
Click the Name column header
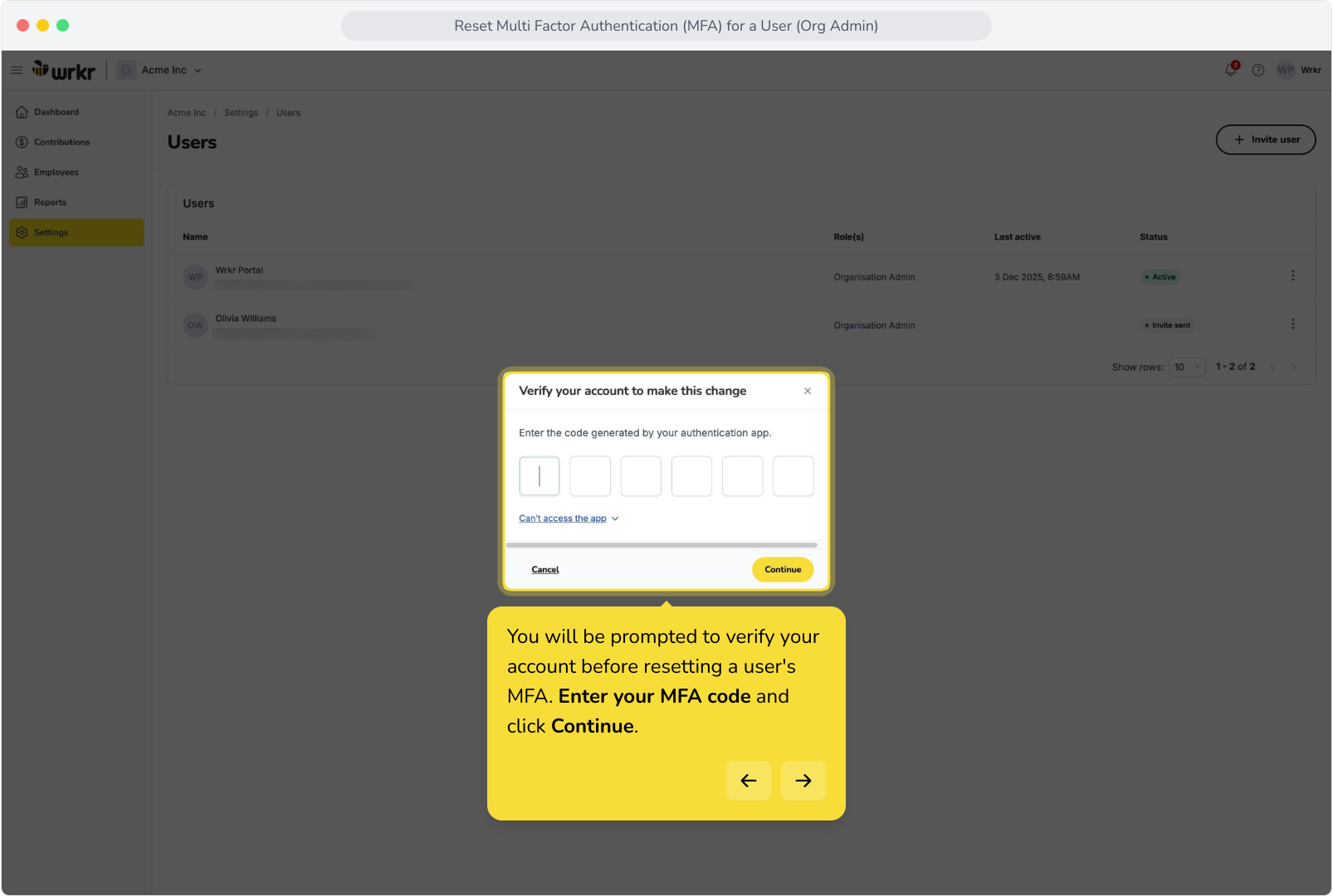(195, 237)
